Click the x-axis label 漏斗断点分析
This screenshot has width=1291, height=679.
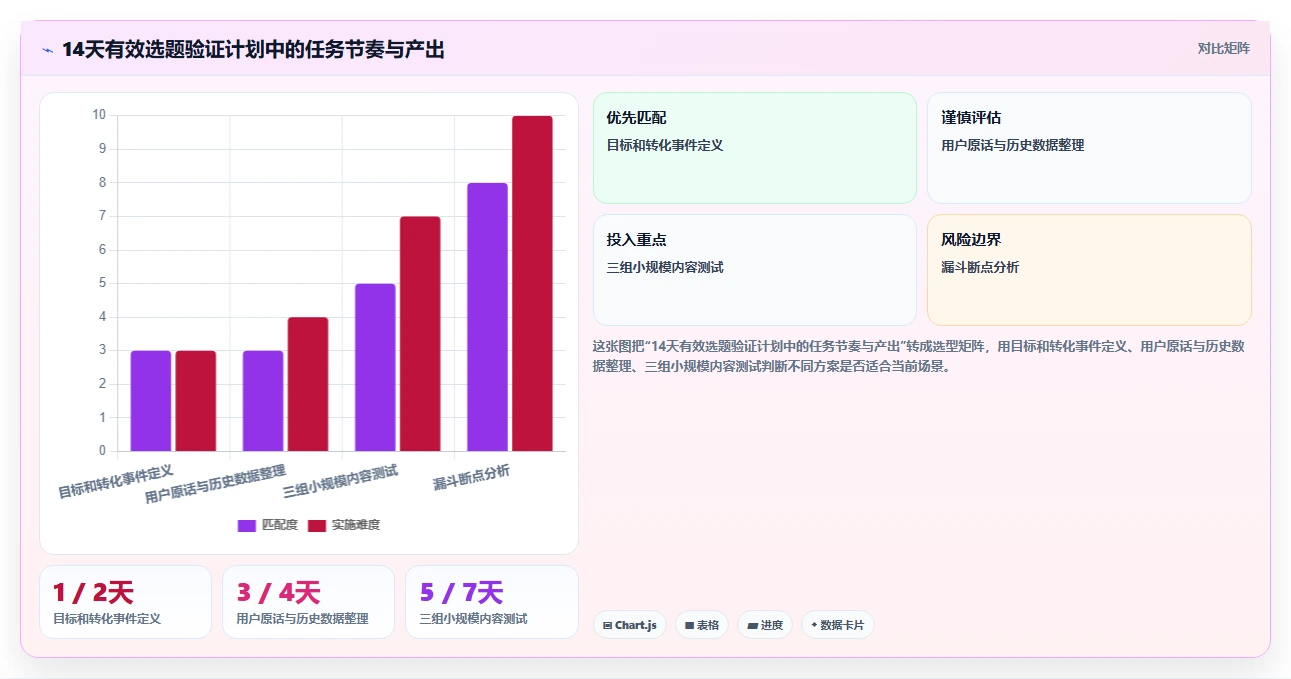[x=471, y=478]
